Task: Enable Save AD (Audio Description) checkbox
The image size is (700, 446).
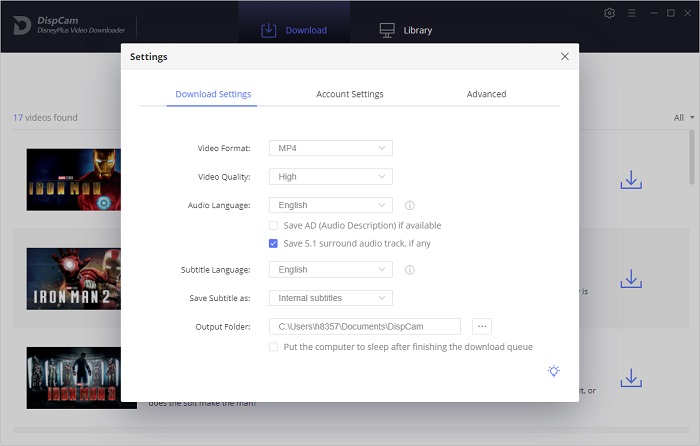Action: point(274,226)
